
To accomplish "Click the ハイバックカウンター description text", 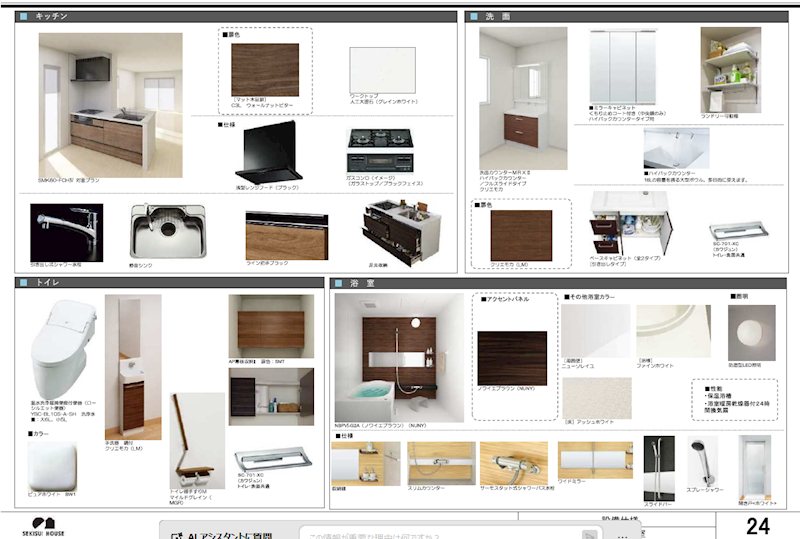I will pos(695,177).
